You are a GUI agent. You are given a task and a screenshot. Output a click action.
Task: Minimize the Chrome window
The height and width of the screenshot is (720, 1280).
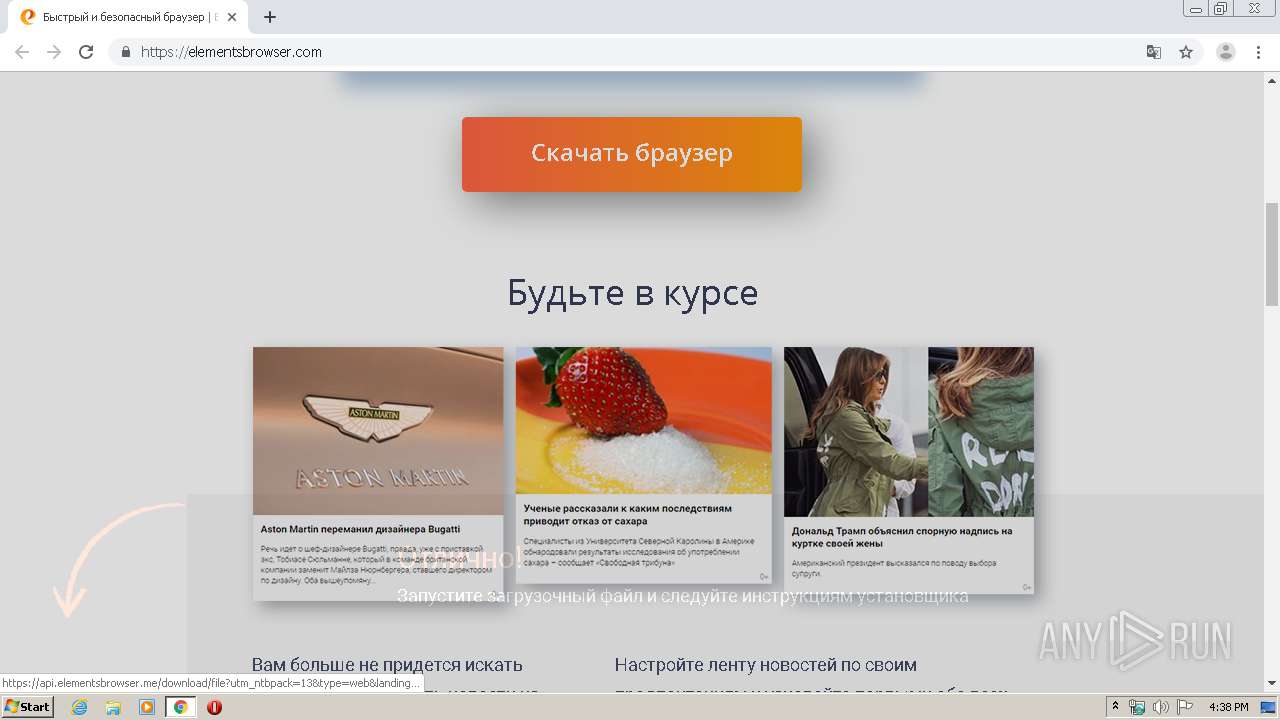(1196, 9)
